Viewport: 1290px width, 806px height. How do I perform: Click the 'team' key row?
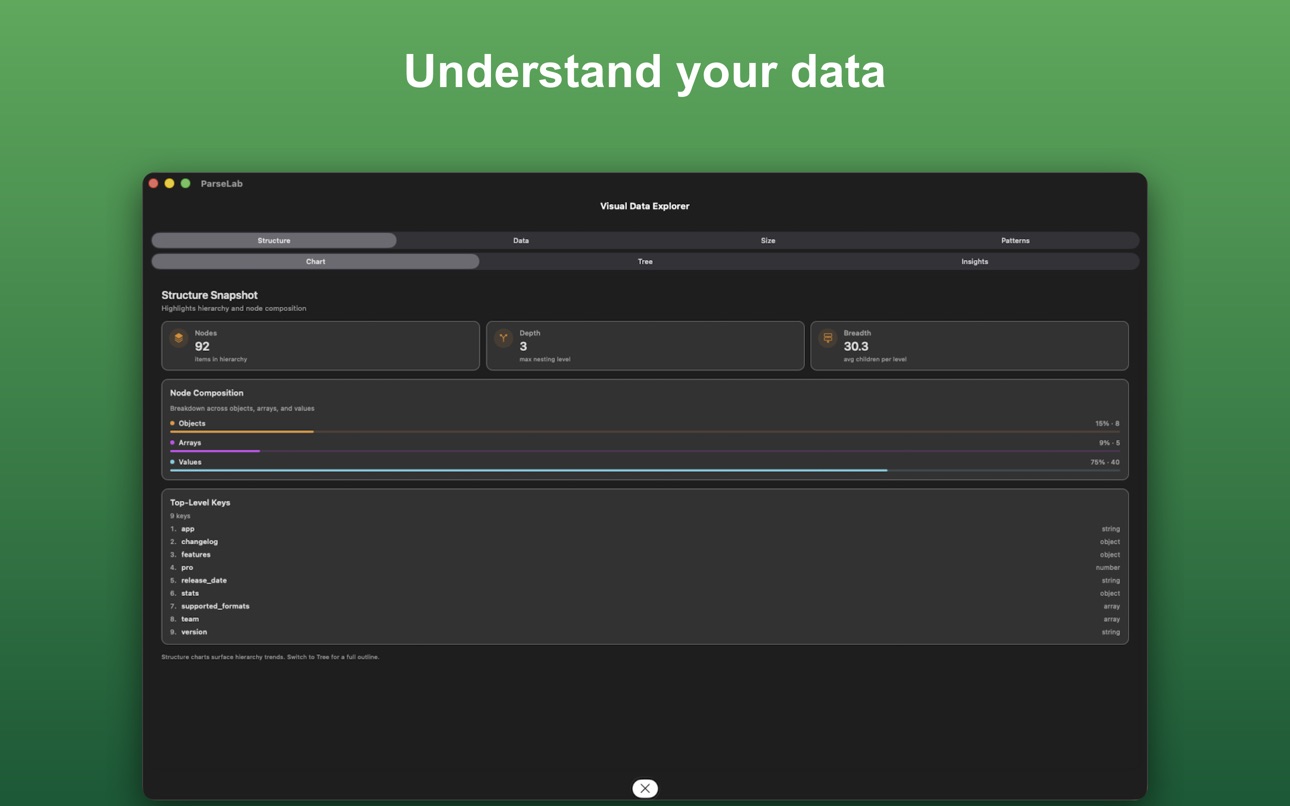pos(645,619)
